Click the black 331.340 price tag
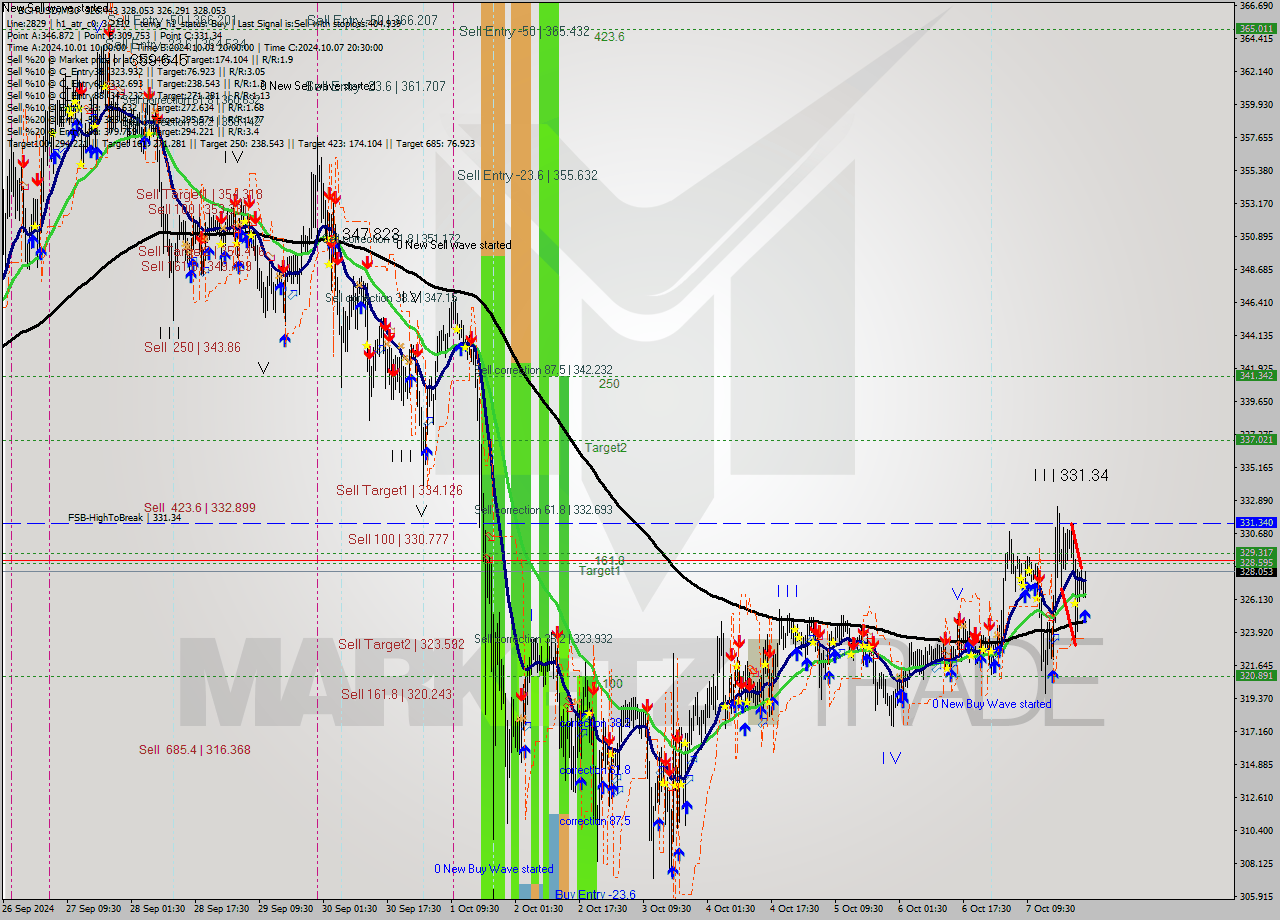 point(1256,523)
